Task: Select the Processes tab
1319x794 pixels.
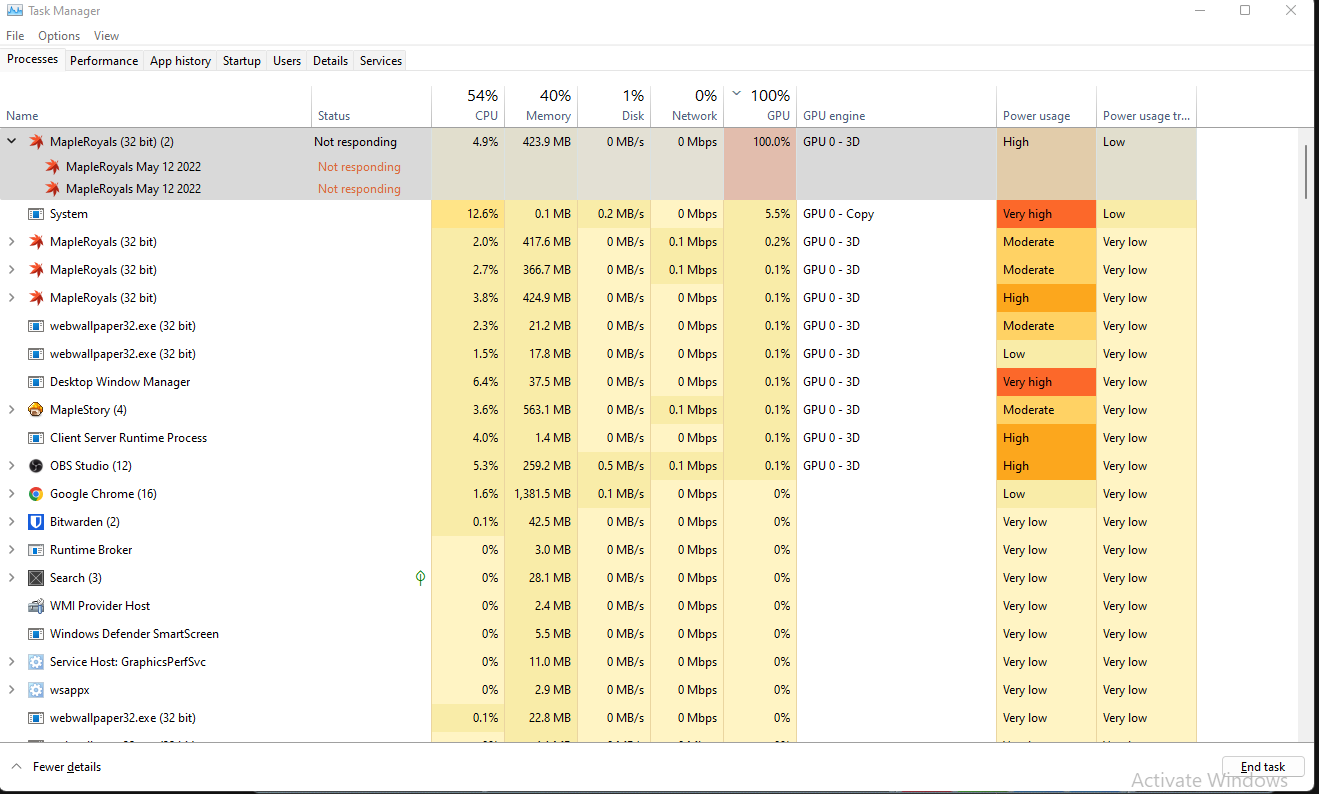Action: tap(33, 59)
